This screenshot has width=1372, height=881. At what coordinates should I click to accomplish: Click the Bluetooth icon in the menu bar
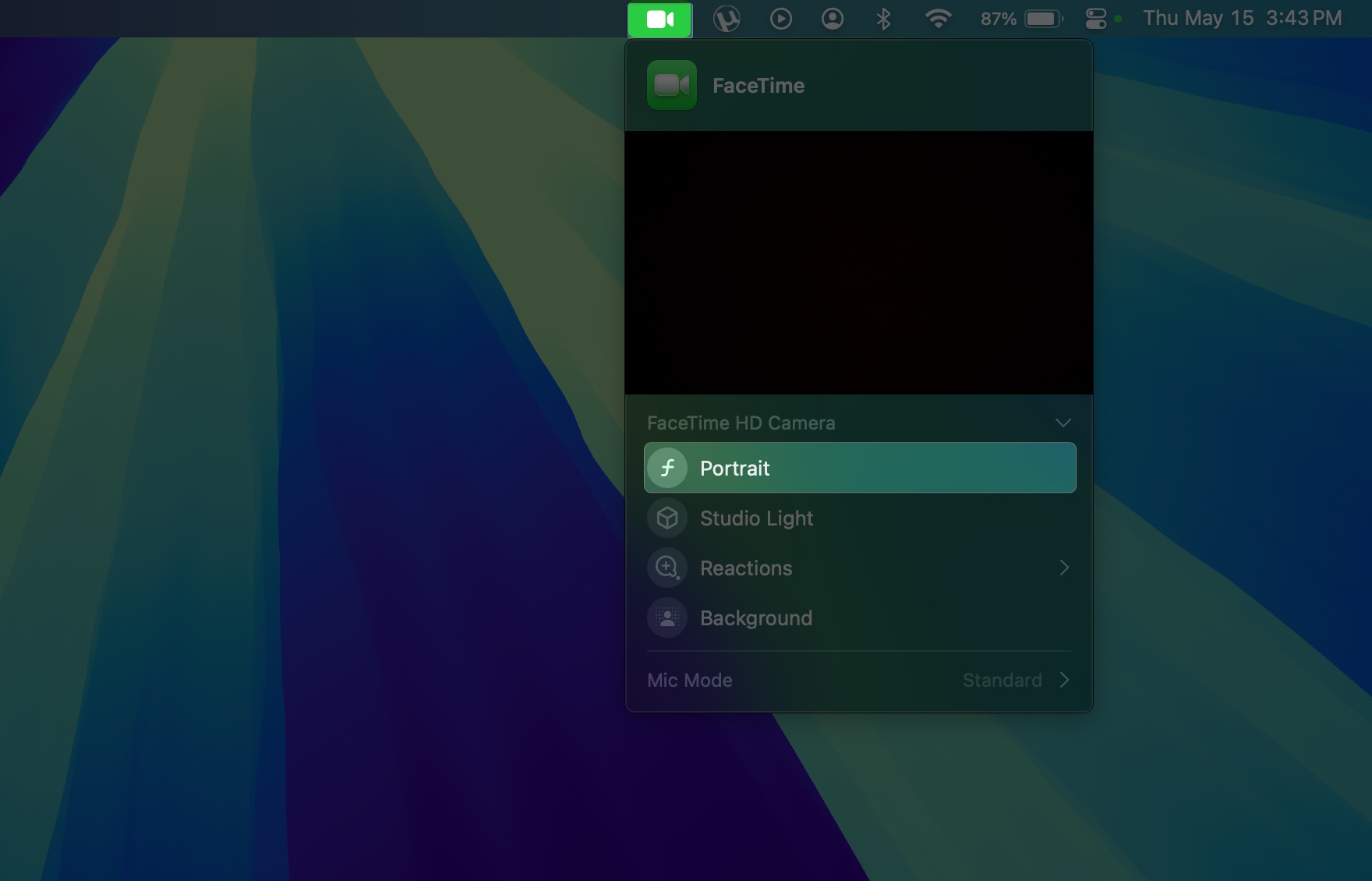(885, 18)
